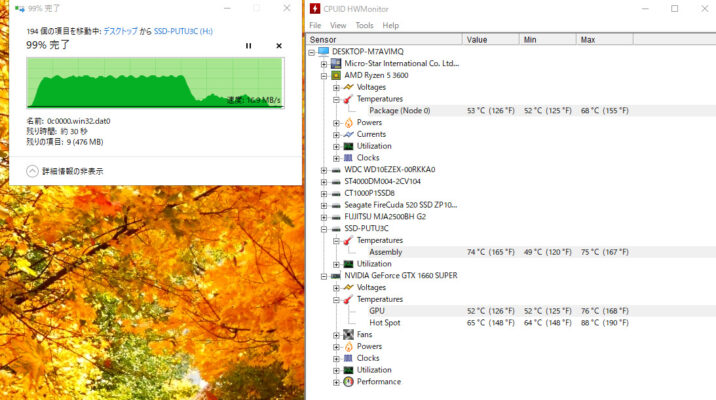This screenshot has height=400, width=716.
Task: Open the デスクトップ source link
Action: [x=121, y=31]
